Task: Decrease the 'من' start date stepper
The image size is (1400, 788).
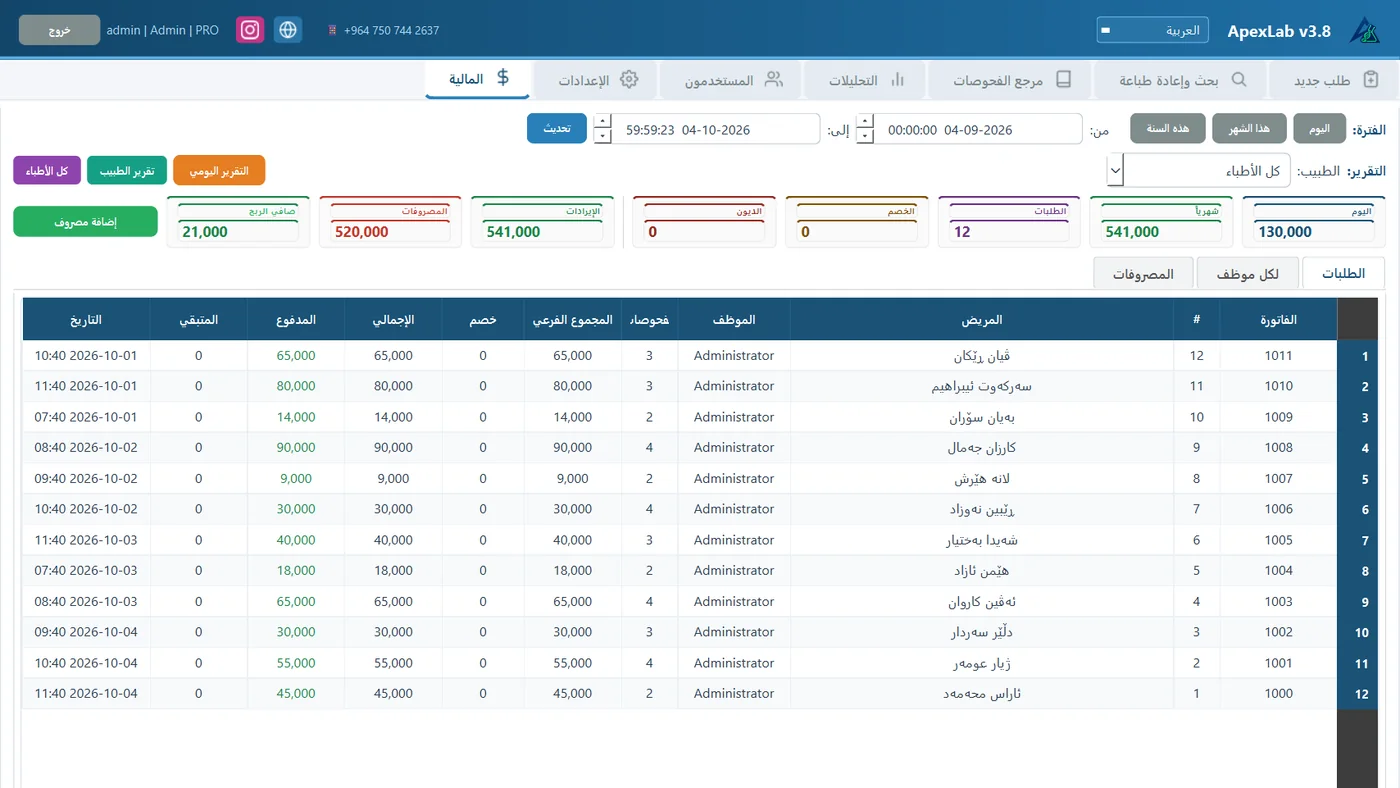Action: tap(865, 137)
